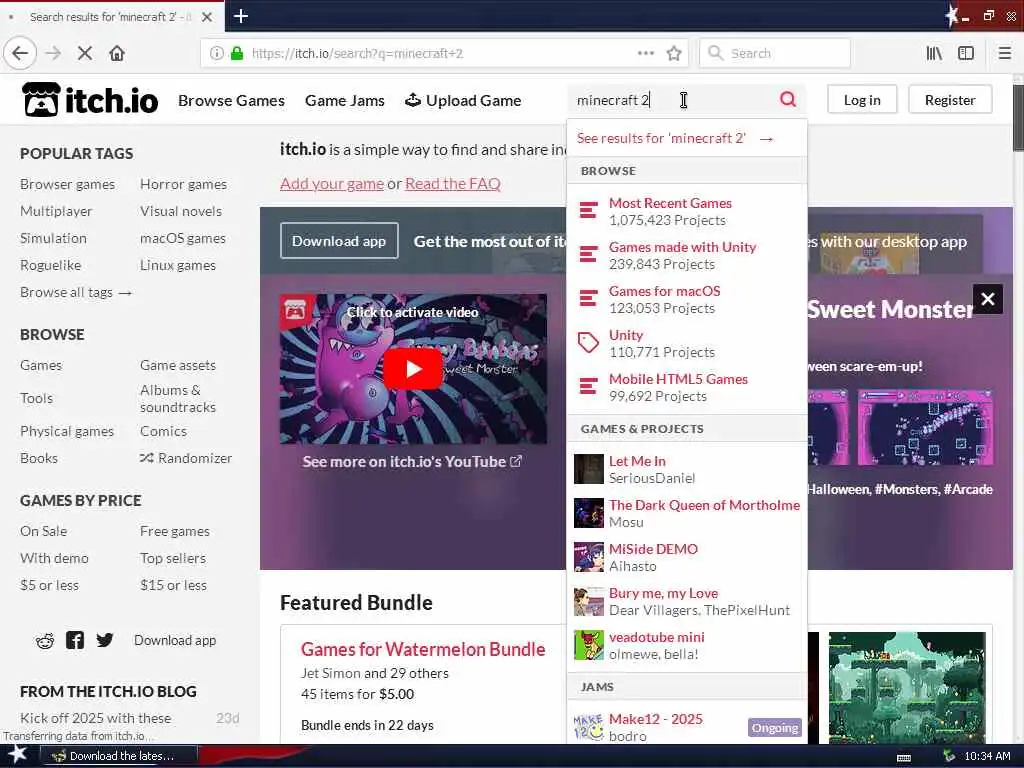The image size is (1024, 768).
Task: Click the taskbar star start button
Action: (17, 755)
